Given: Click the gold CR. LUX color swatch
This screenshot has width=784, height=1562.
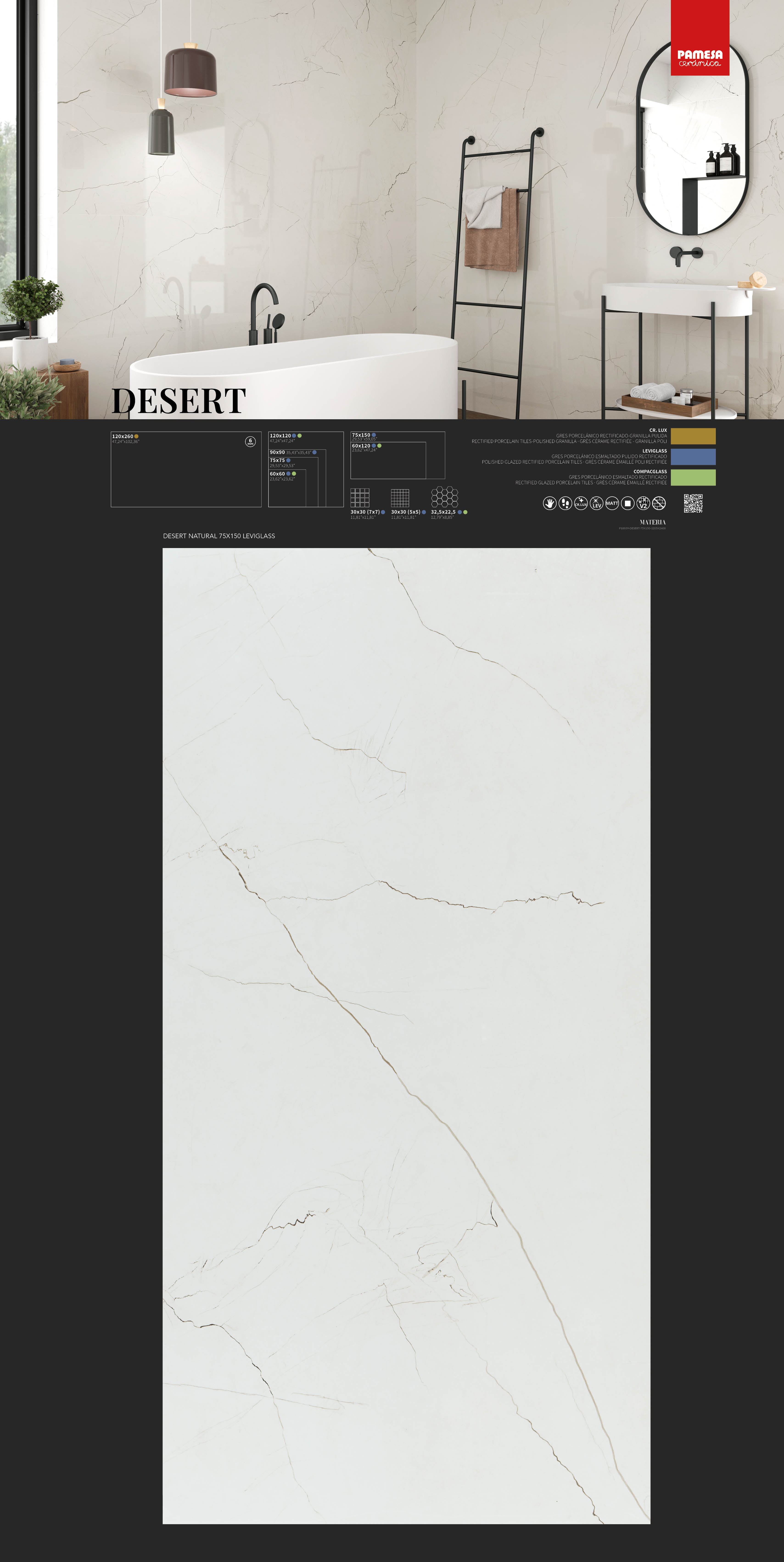Looking at the screenshot, I should pos(693,436).
